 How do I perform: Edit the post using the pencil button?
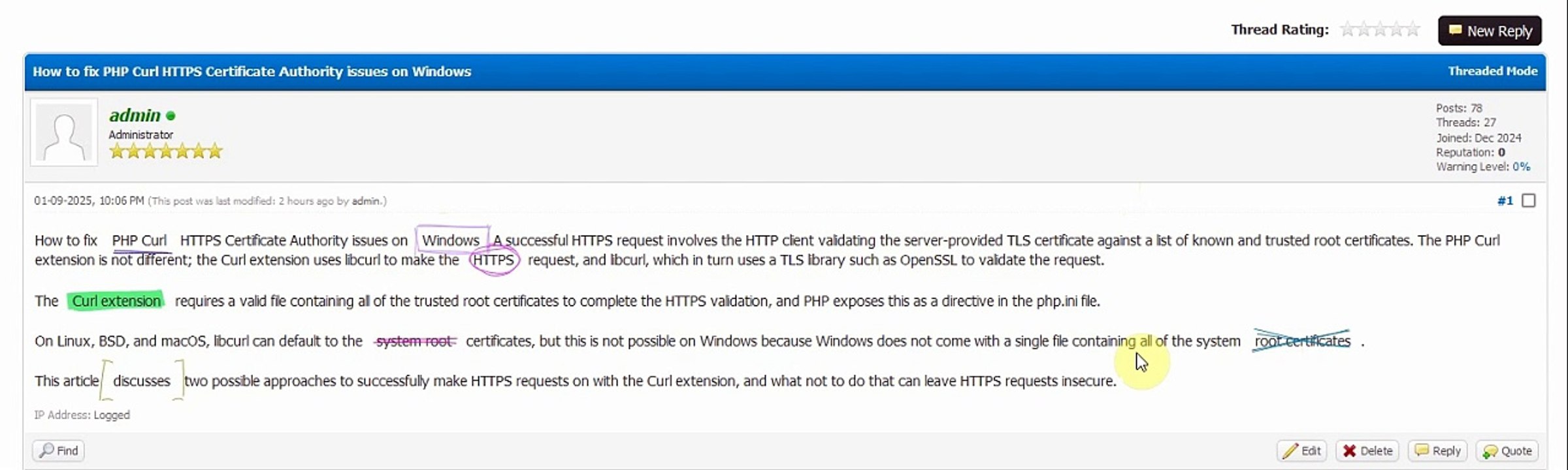[x=1301, y=450]
